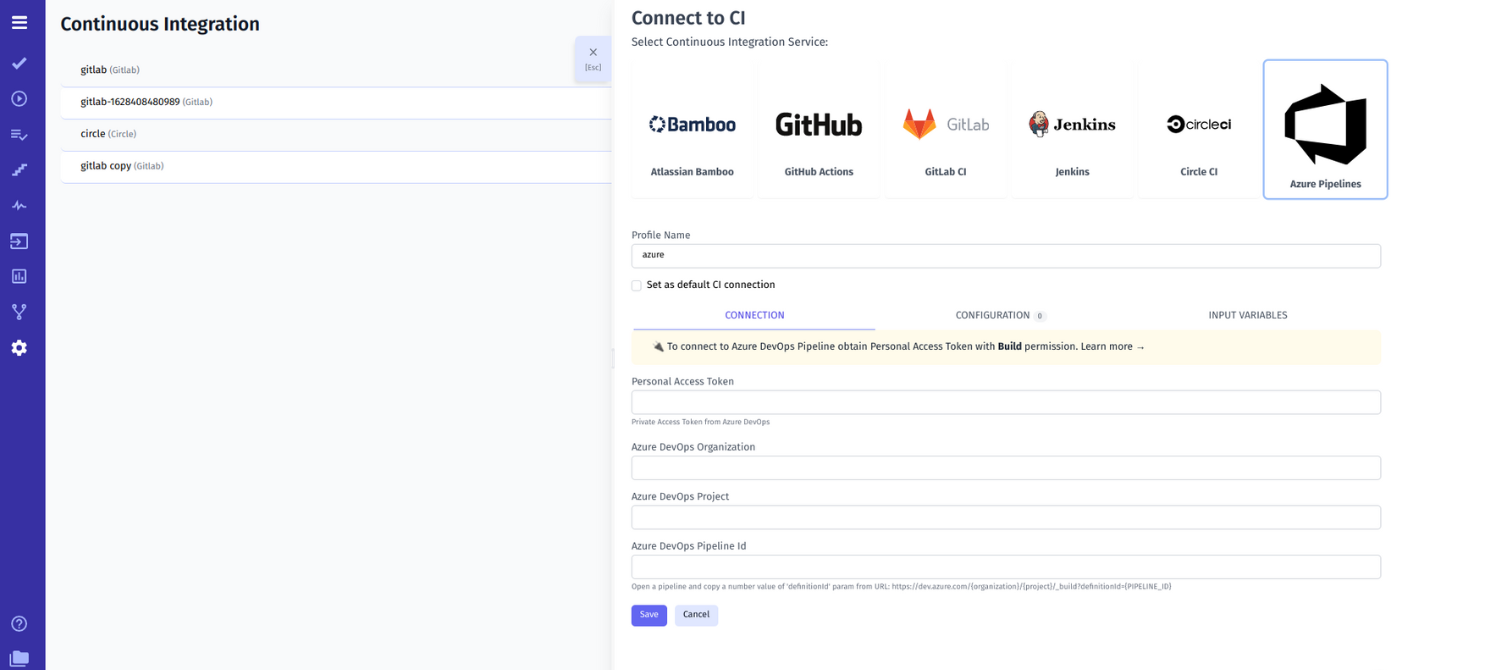Select the Jenkins service card
Screen dimensions: 1488x670
pyautogui.click(x=1072, y=129)
